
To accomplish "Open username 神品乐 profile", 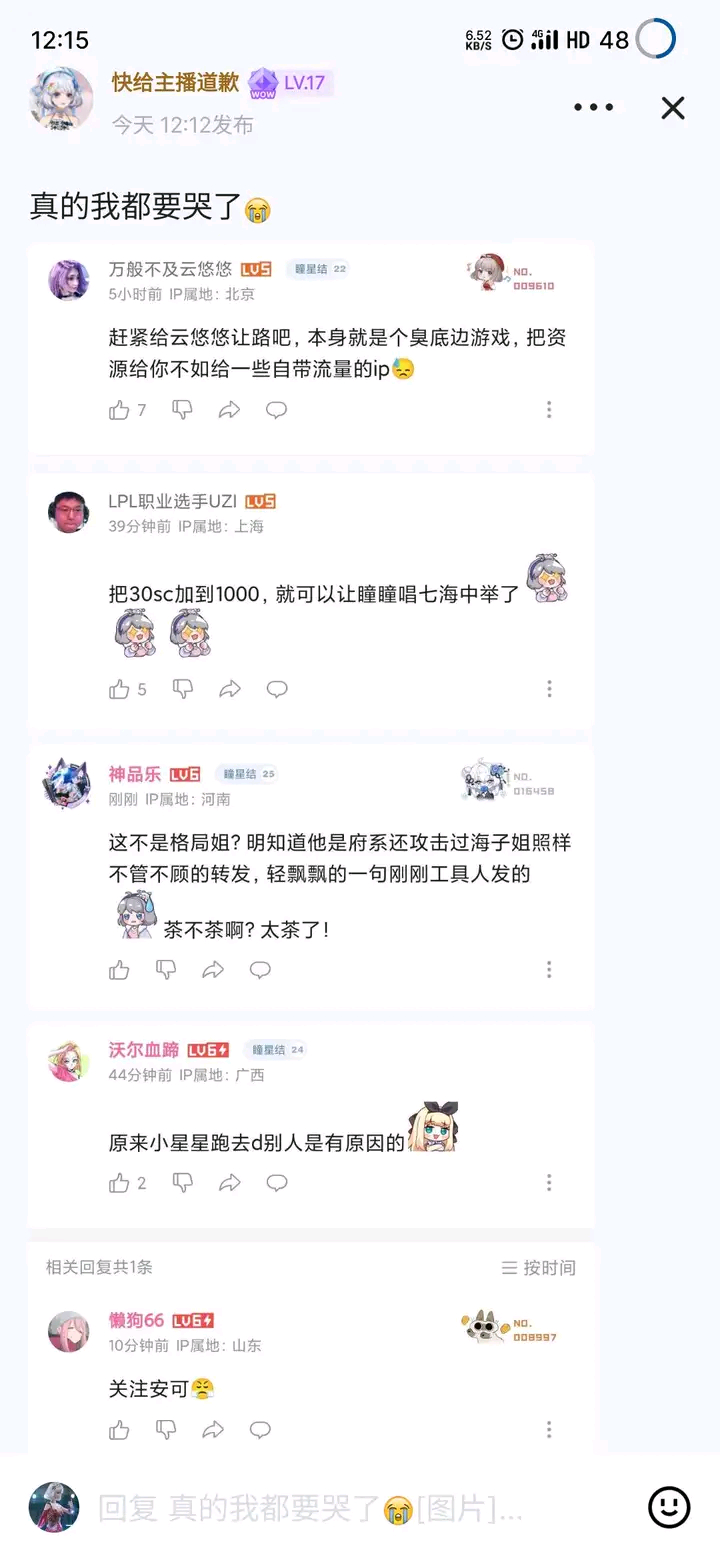I will (x=135, y=774).
